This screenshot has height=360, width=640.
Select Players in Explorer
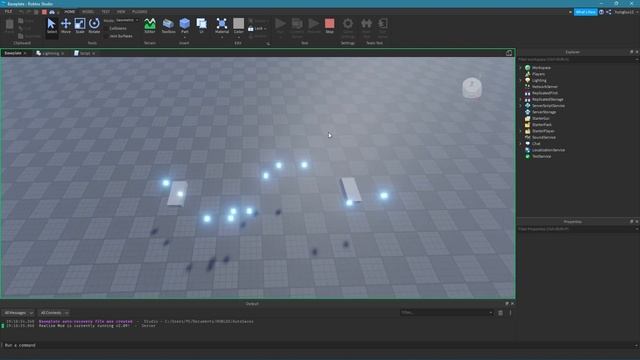(538, 74)
